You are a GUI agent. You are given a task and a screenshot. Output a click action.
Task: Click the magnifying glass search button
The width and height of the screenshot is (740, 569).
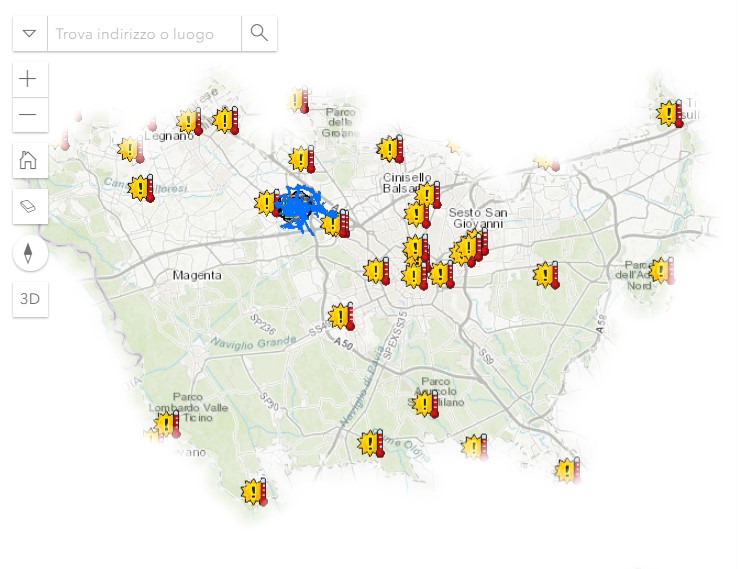pos(259,33)
